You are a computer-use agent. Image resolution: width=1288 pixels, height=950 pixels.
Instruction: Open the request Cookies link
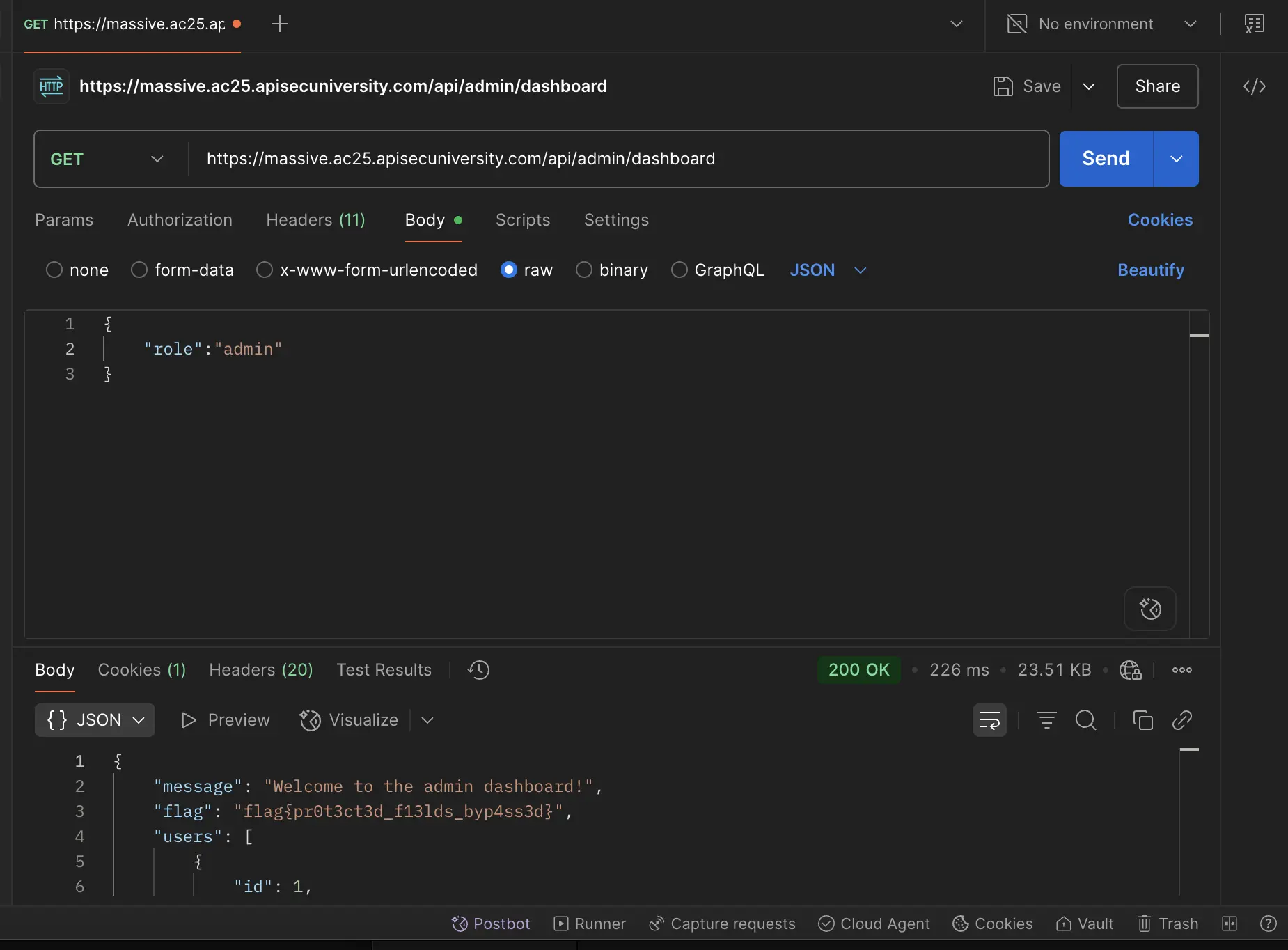click(x=1160, y=220)
